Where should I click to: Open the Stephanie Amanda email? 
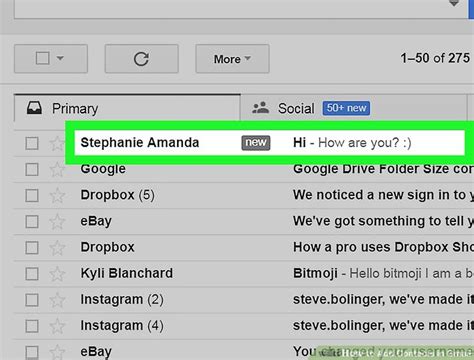(269, 143)
